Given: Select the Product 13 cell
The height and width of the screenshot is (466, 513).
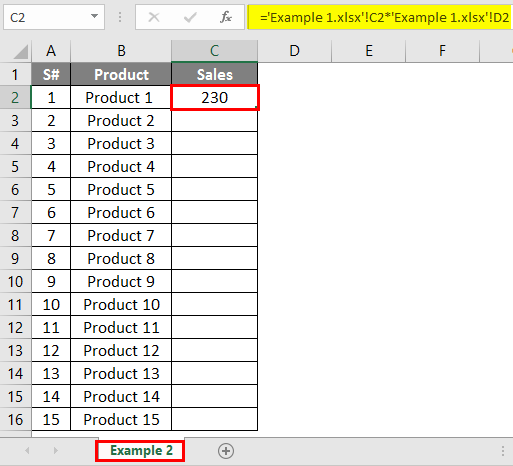Looking at the screenshot, I should coord(121,373).
